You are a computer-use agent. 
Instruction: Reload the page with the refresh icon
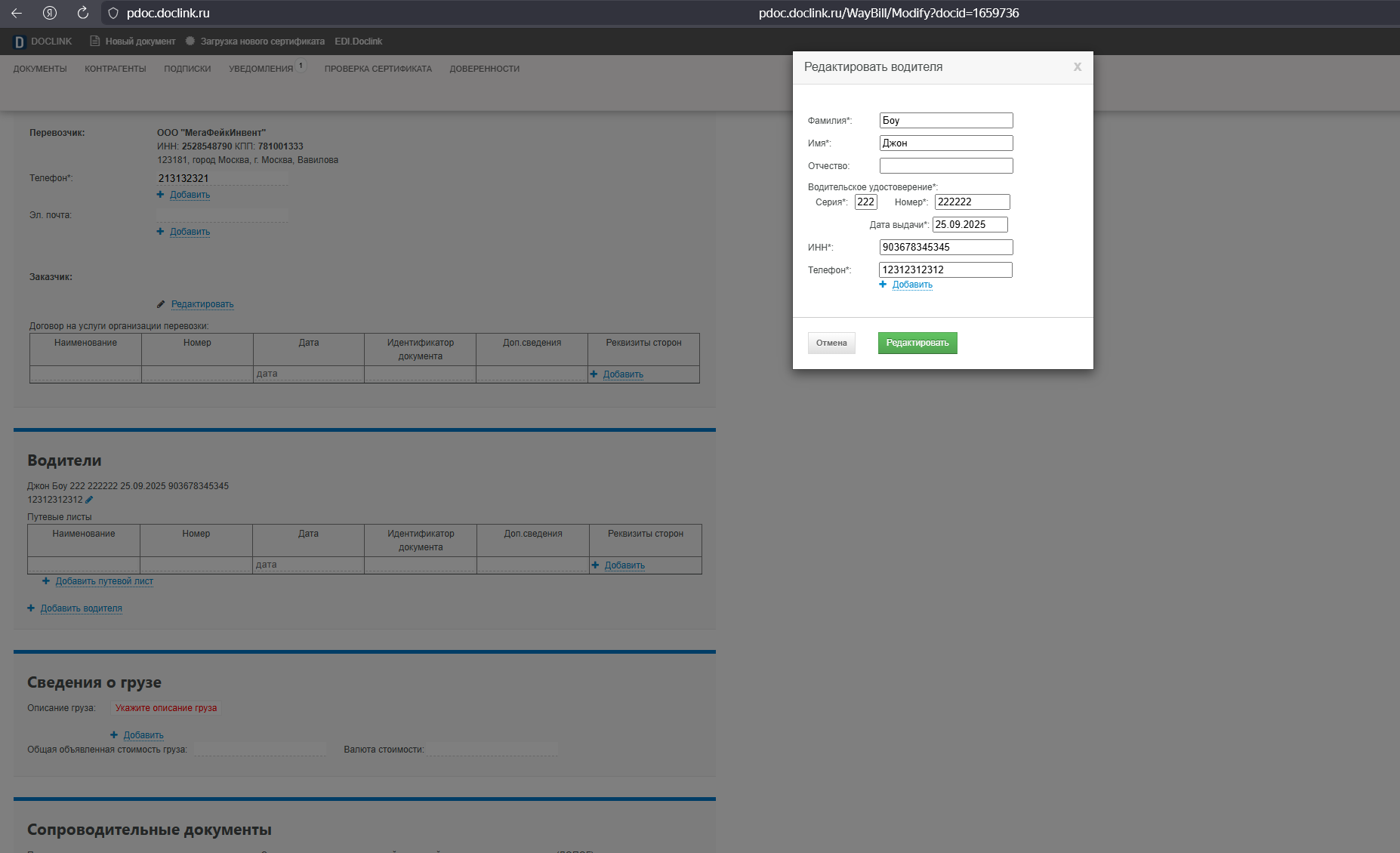click(x=83, y=13)
